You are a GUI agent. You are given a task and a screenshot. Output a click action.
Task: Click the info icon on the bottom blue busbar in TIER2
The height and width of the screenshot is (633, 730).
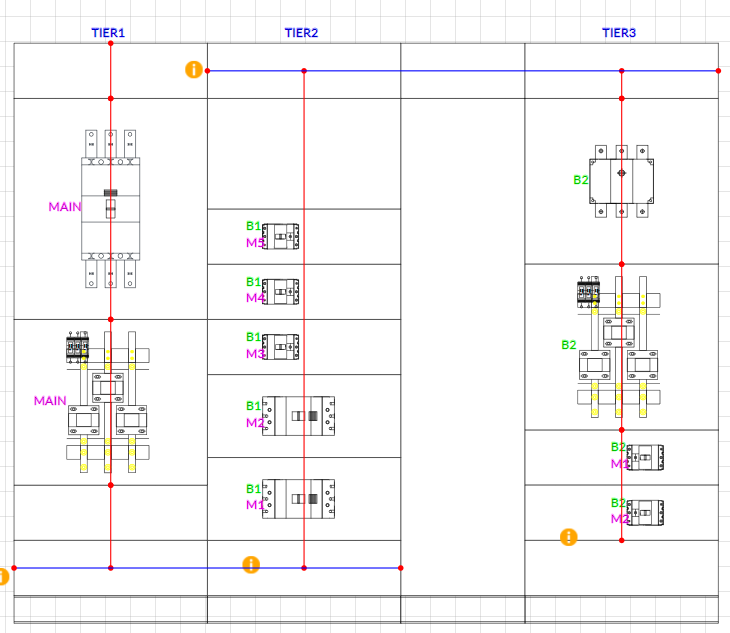click(x=251, y=565)
